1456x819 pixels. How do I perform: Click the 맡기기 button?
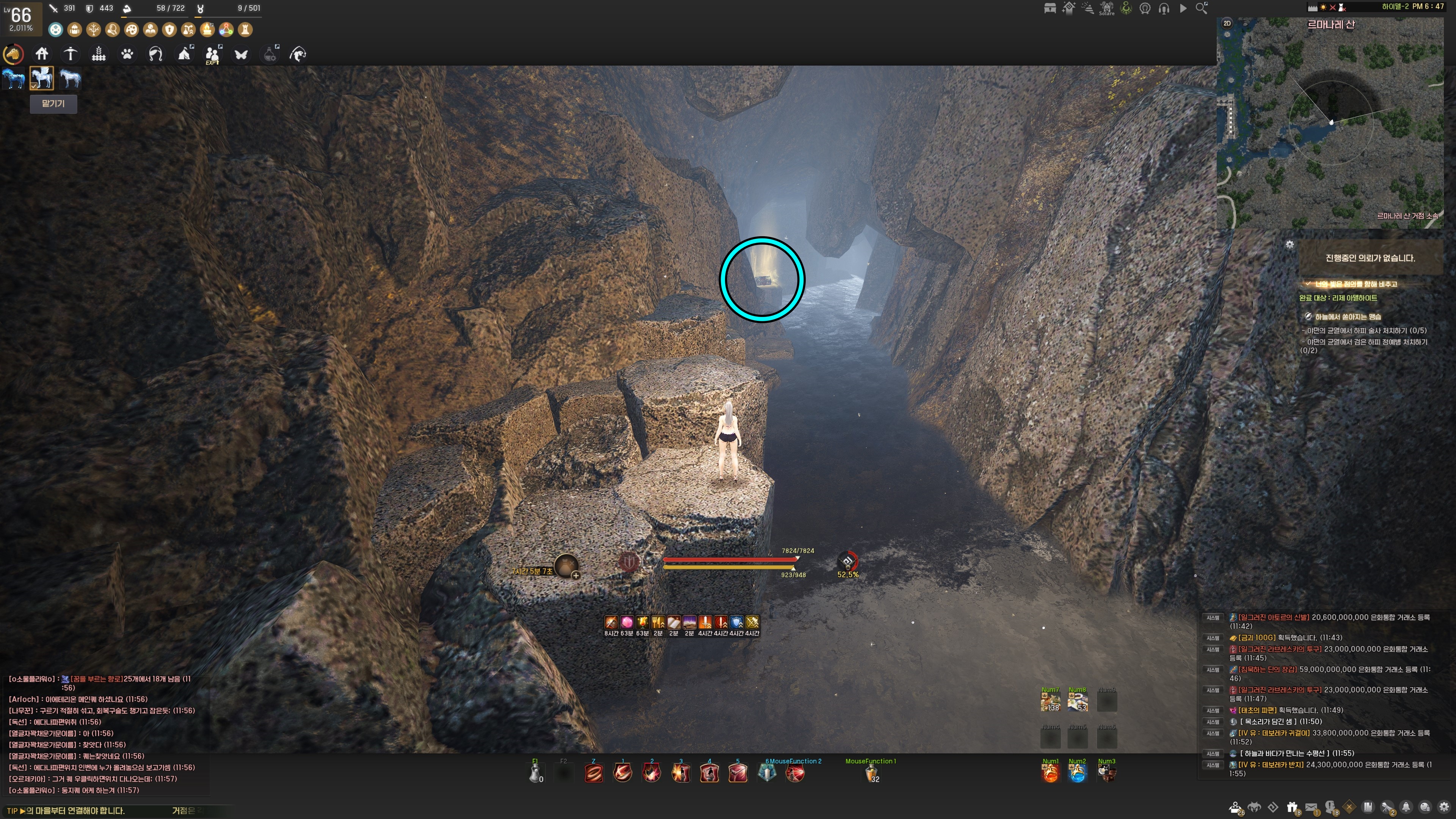click(x=53, y=104)
